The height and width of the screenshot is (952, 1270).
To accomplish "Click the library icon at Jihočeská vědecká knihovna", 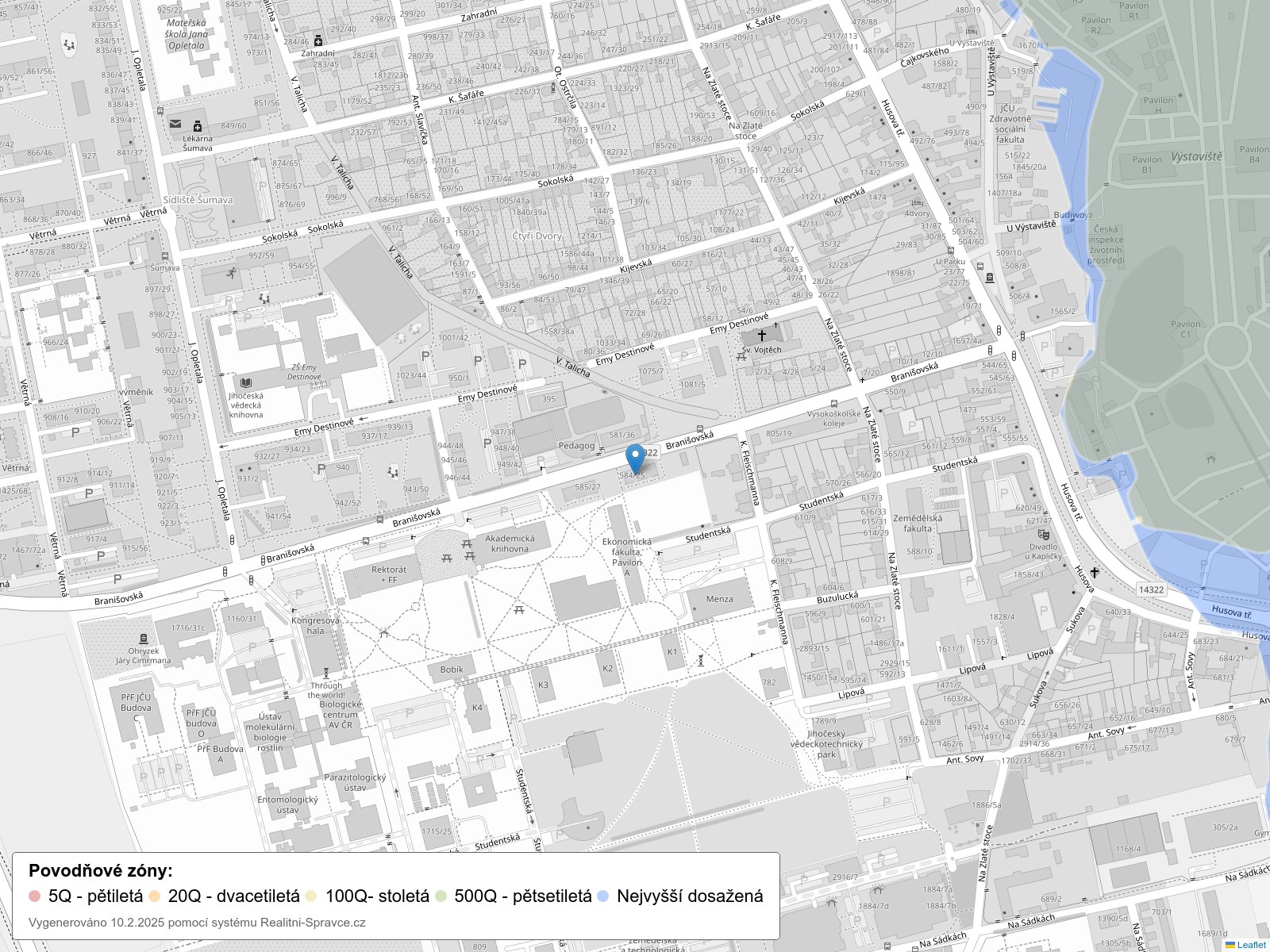I will 245,382.
